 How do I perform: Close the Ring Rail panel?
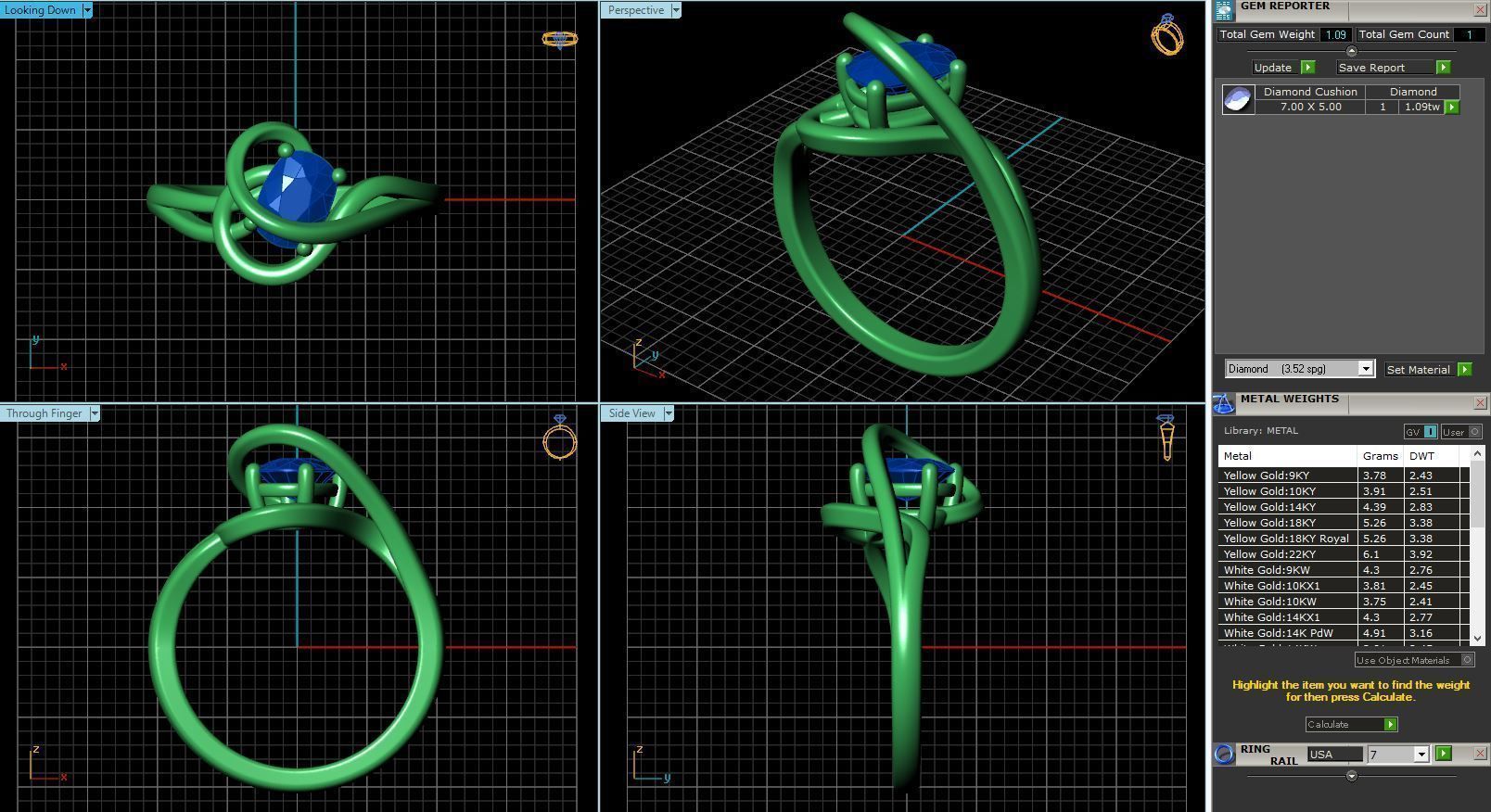[1480, 754]
